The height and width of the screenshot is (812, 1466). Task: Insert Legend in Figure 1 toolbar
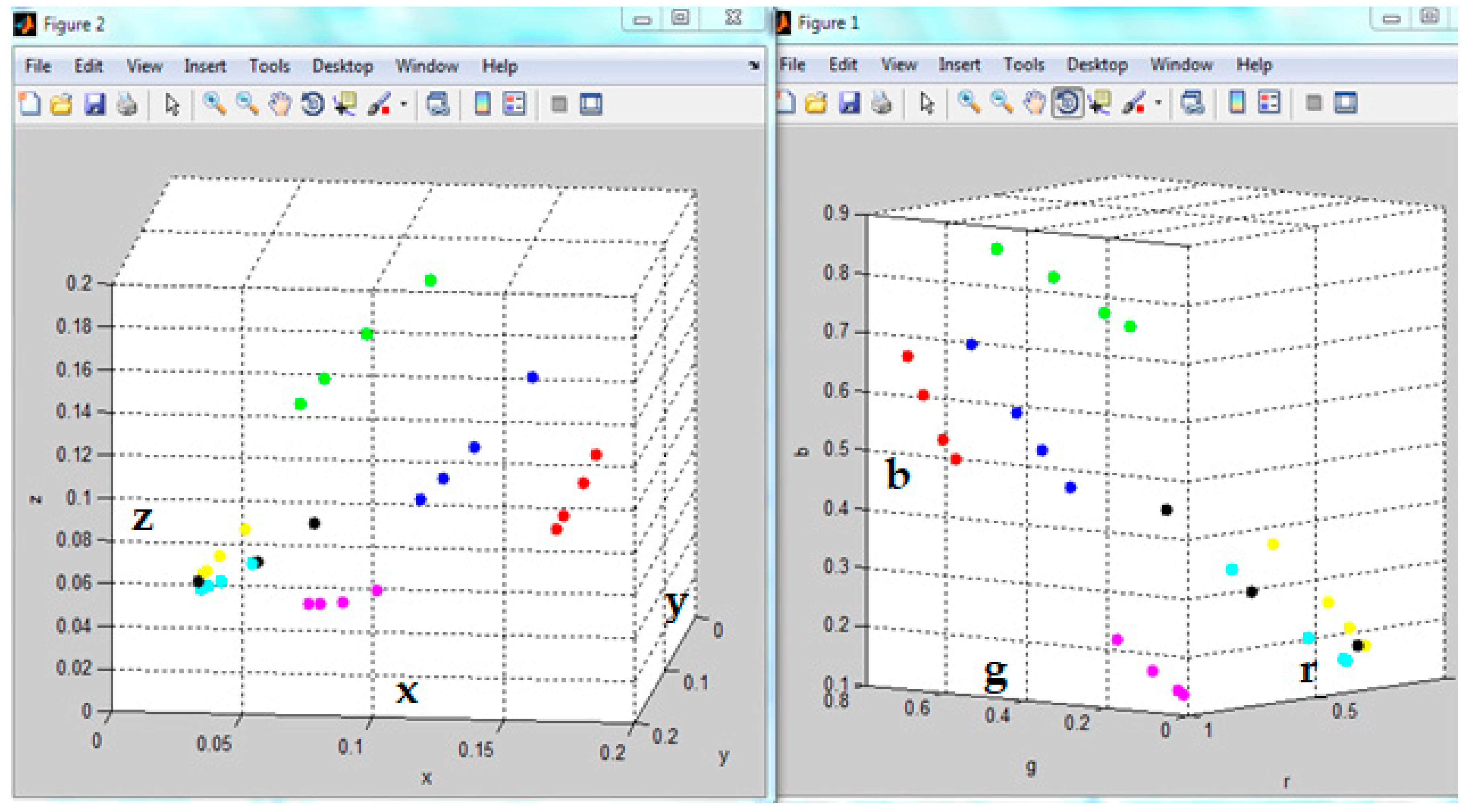point(1269,103)
